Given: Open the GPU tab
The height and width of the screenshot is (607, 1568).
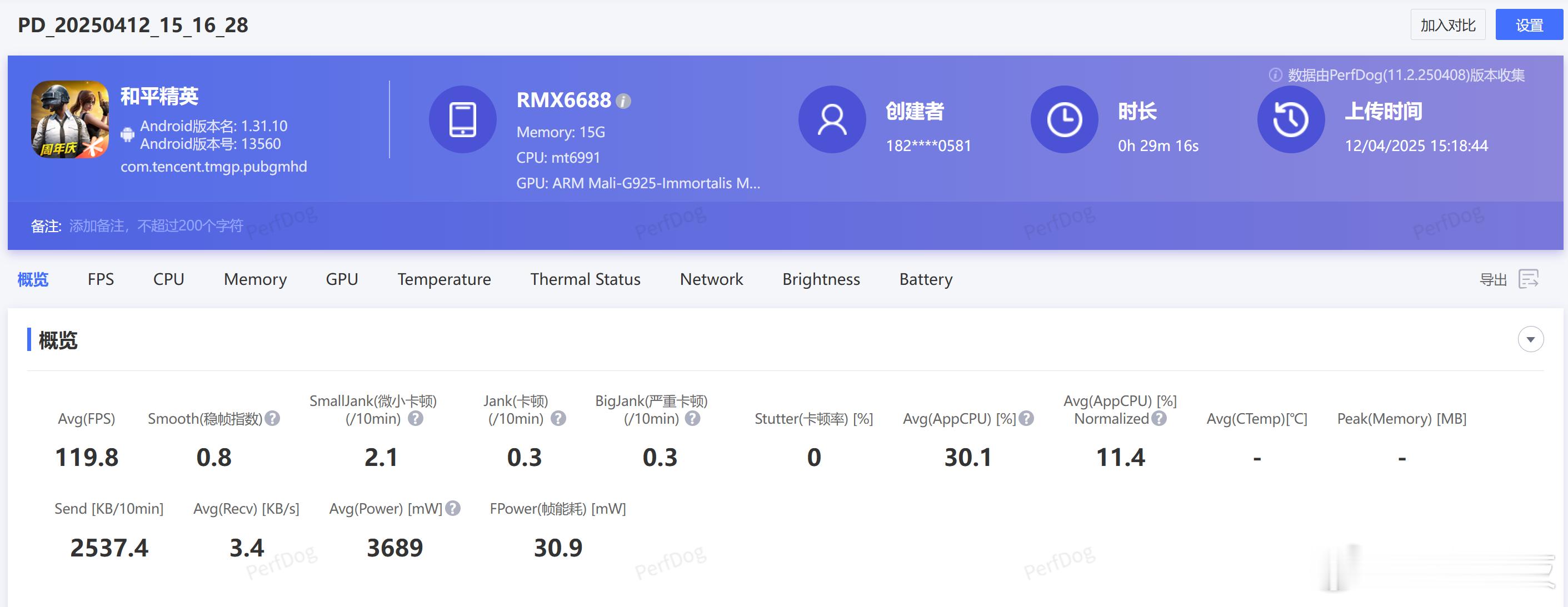Looking at the screenshot, I should 342,279.
